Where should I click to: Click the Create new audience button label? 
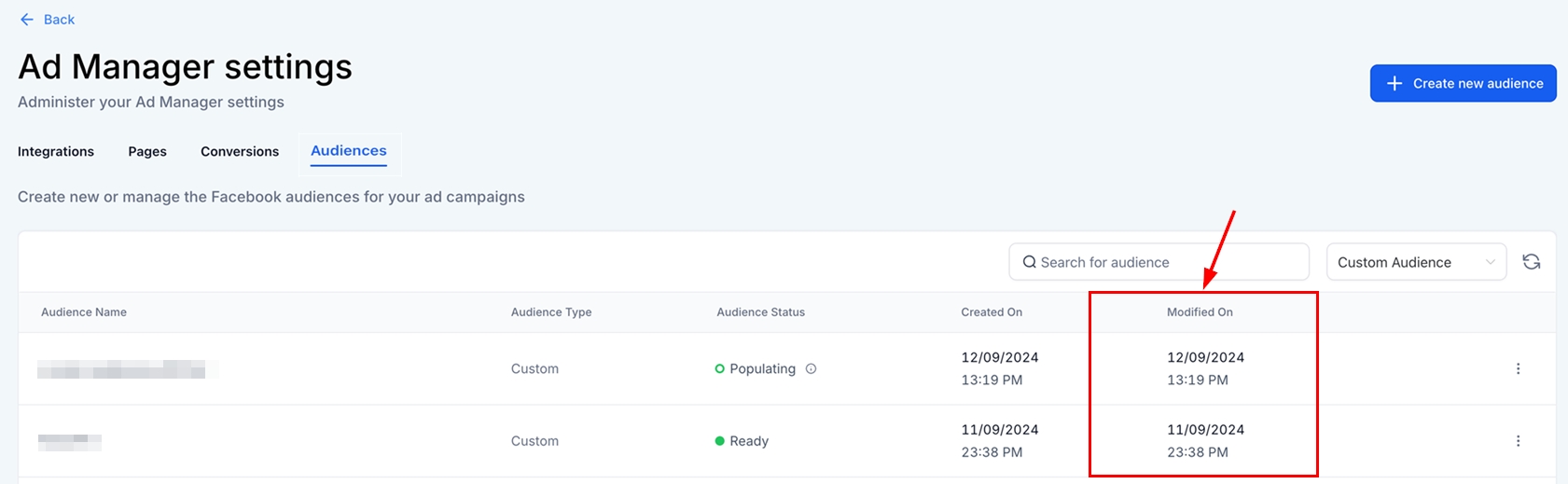pyautogui.click(x=1478, y=84)
